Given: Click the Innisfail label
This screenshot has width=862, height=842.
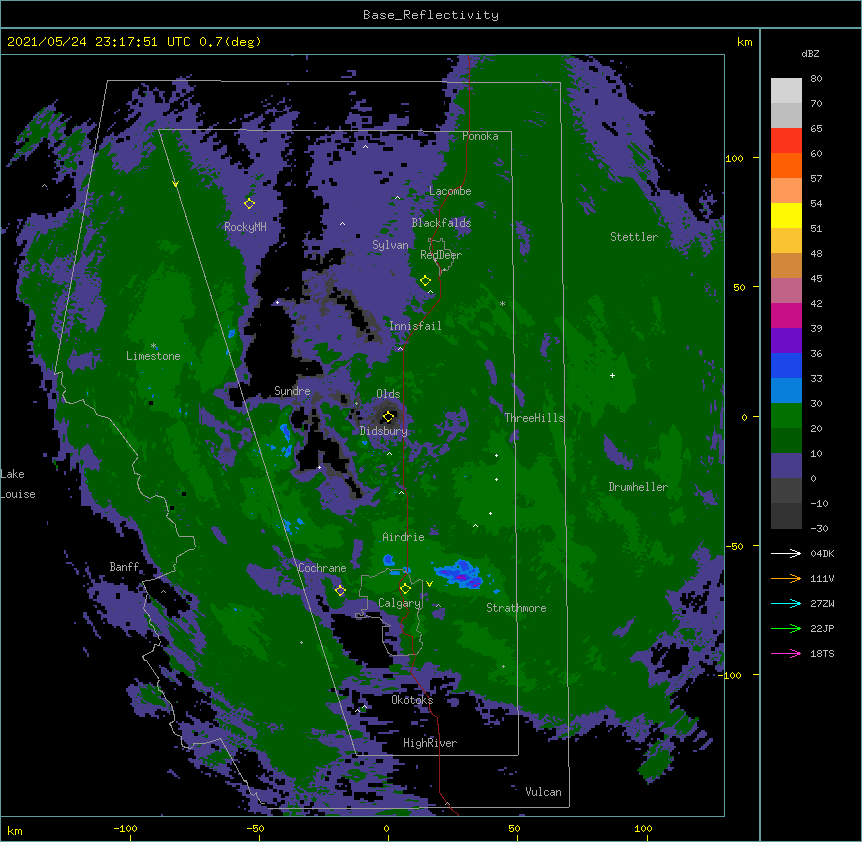Looking at the screenshot, I should coord(415,326).
